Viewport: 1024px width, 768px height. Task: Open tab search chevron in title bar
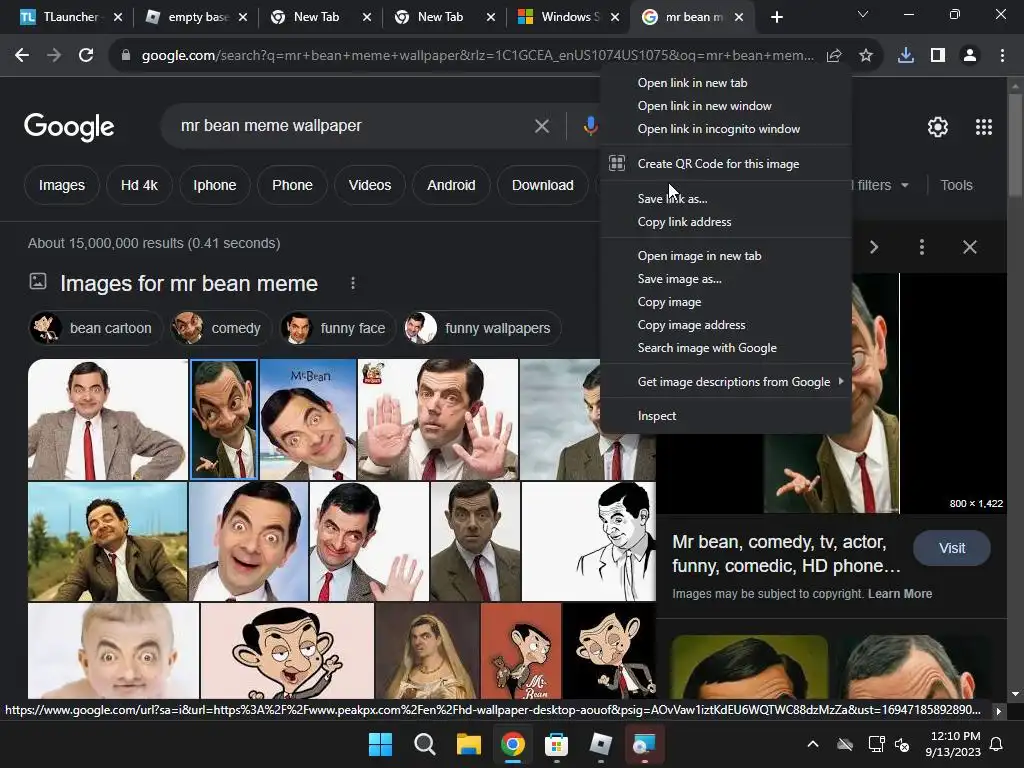click(863, 14)
